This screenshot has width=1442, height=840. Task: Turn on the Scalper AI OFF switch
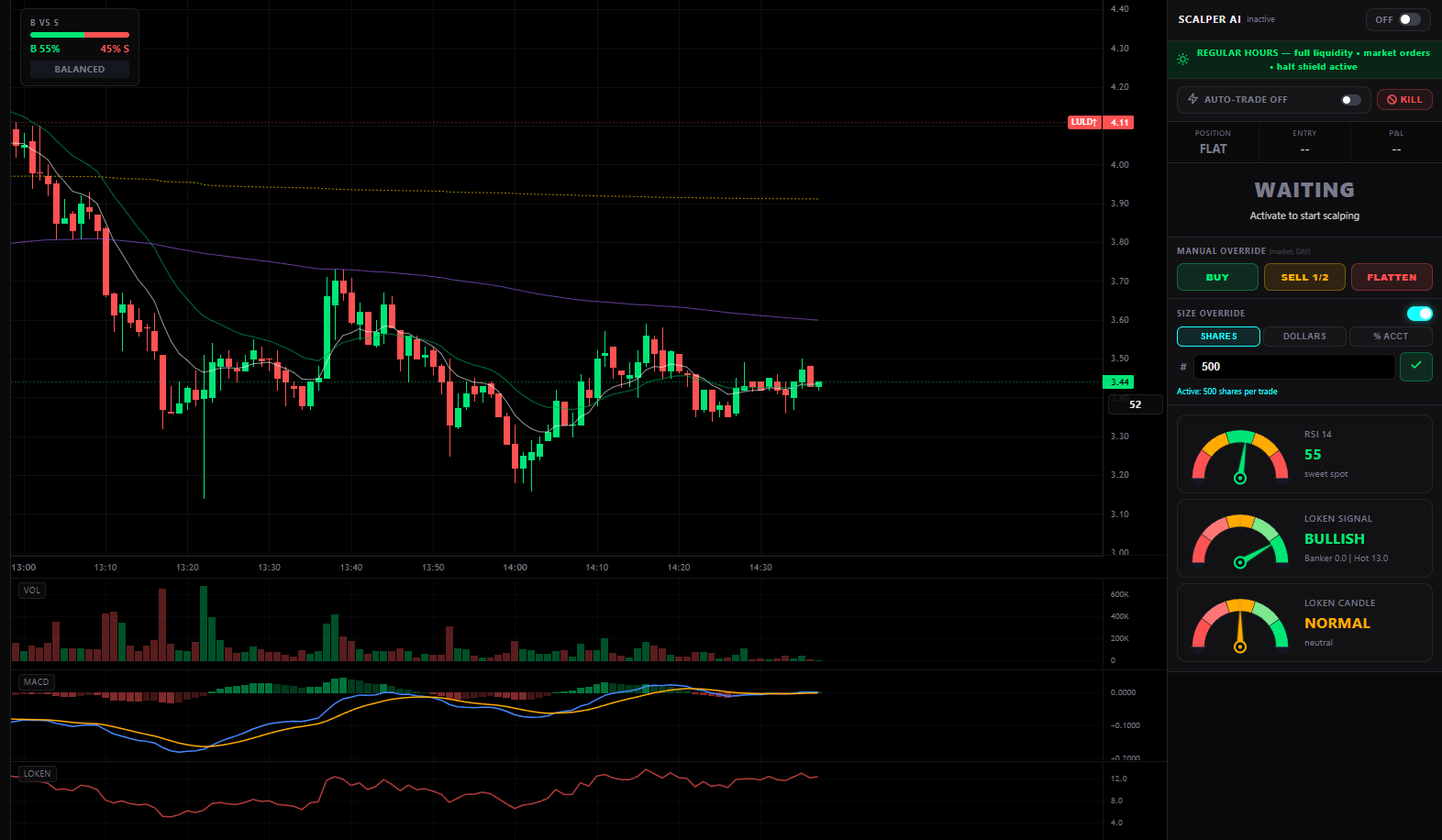(1409, 19)
